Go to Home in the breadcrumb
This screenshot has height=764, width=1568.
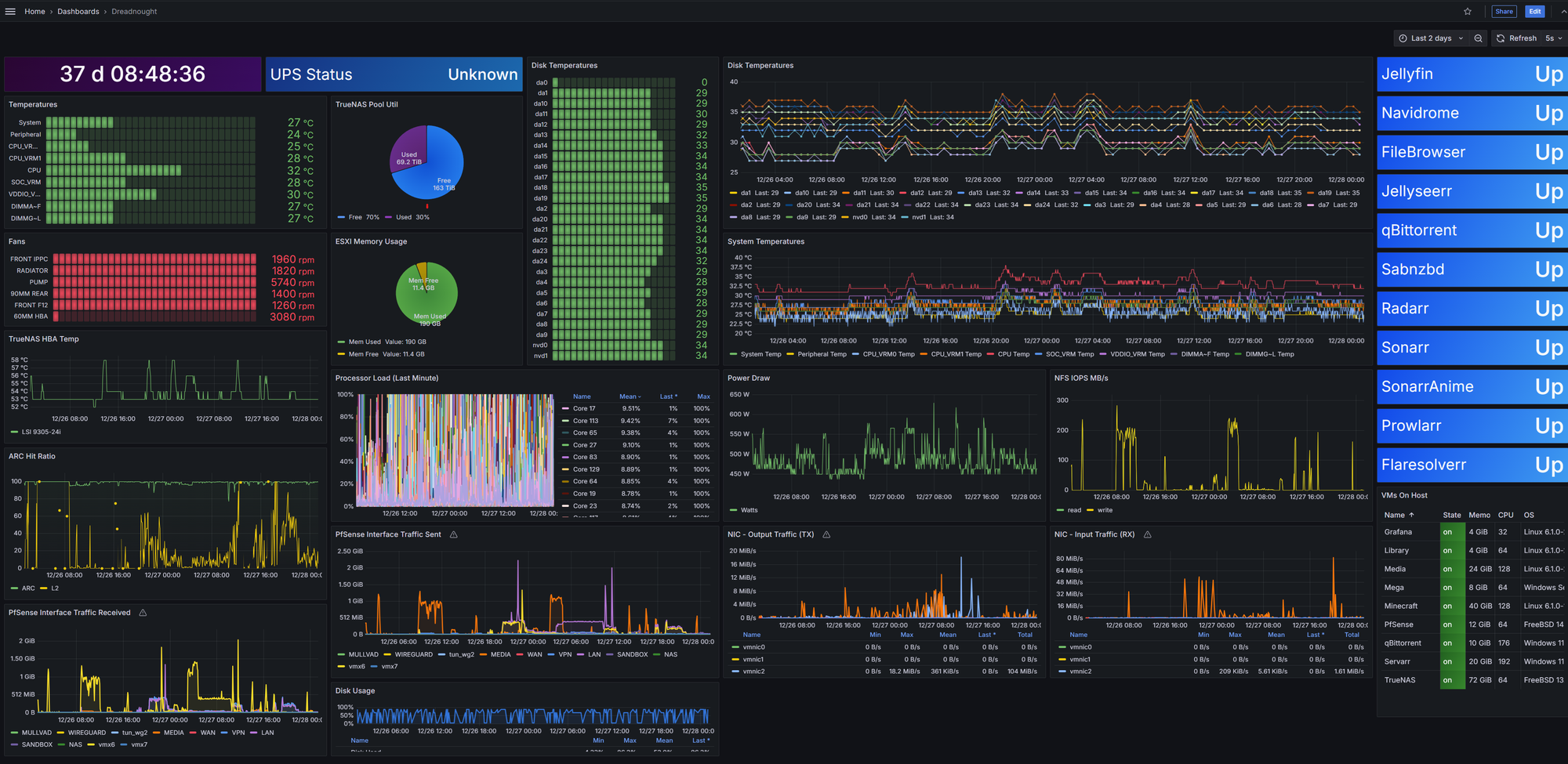[34, 12]
